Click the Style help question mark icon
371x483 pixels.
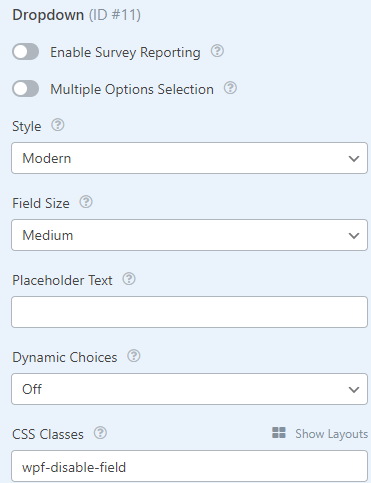[x=58, y=125]
